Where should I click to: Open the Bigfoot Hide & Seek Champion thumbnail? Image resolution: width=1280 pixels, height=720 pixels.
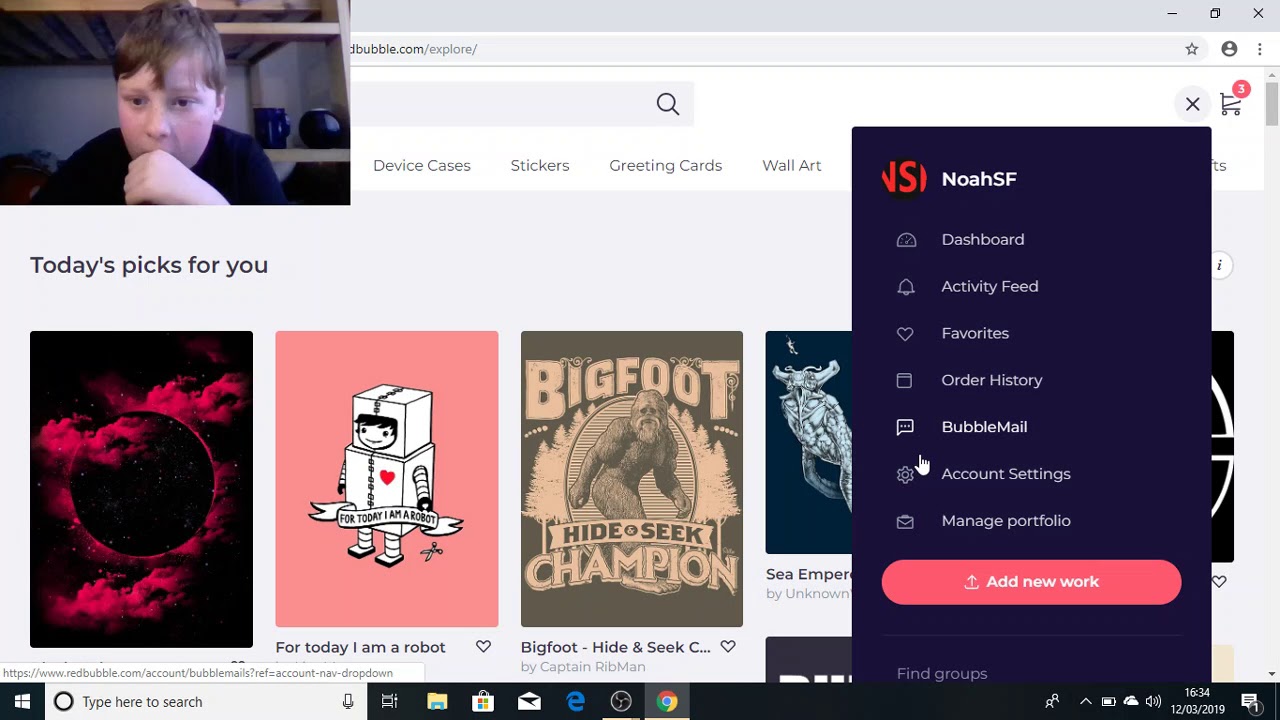(x=632, y=479)
